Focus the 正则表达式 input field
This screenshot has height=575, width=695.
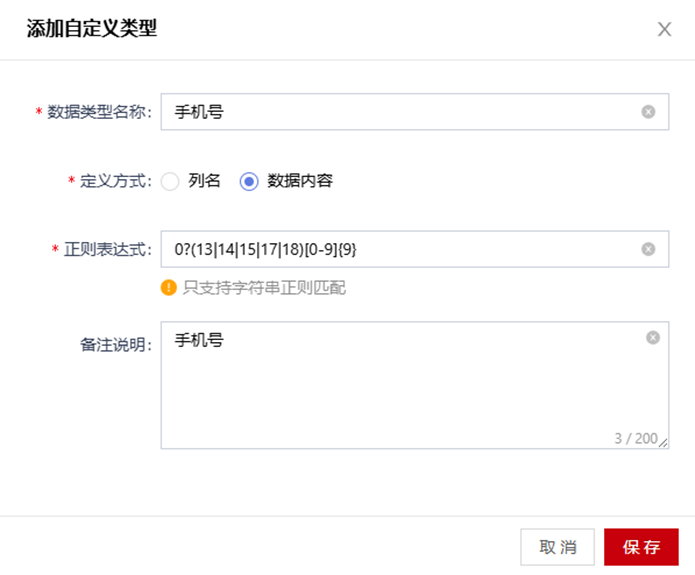[x=414, y=249]
